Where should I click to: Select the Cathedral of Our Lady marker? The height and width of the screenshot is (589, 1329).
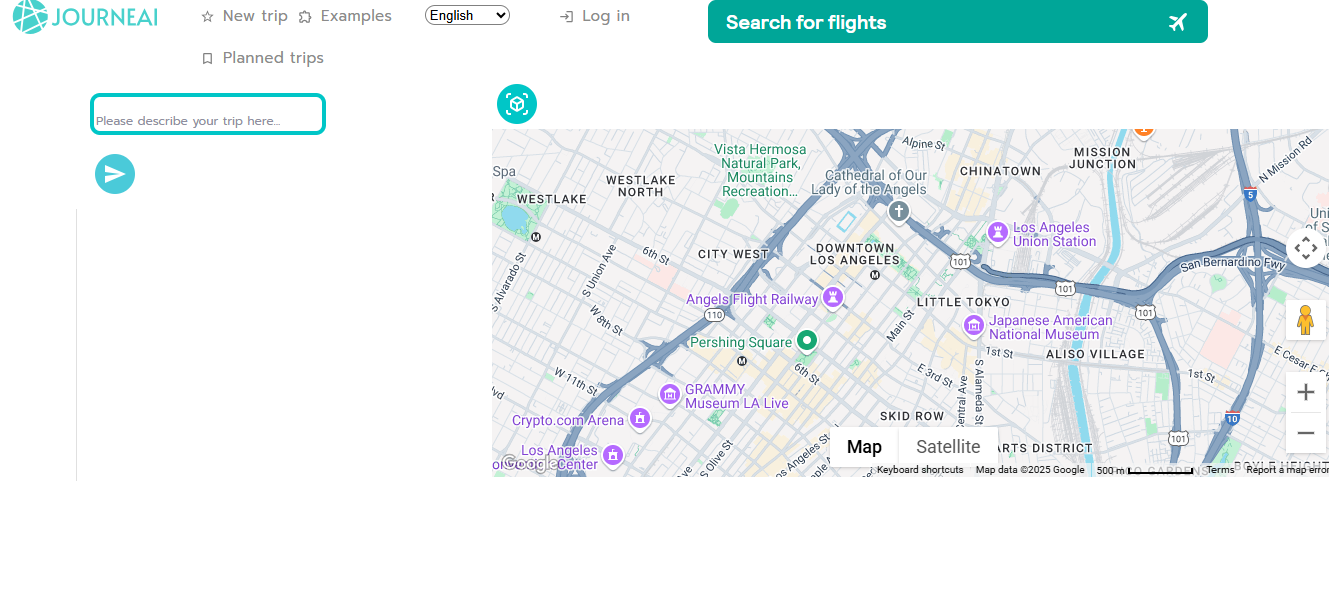coord(898,211)
